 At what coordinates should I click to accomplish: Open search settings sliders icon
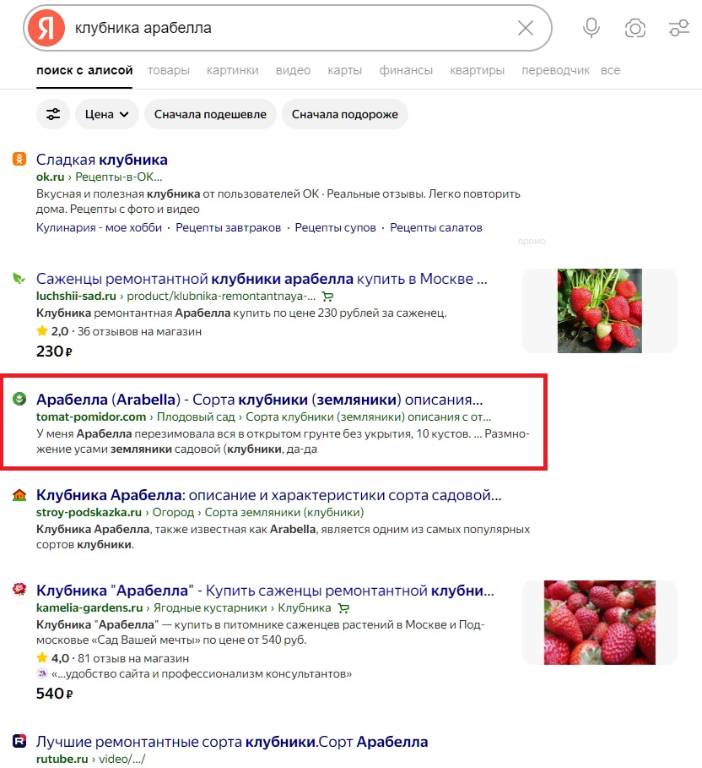tap(679, 28)
